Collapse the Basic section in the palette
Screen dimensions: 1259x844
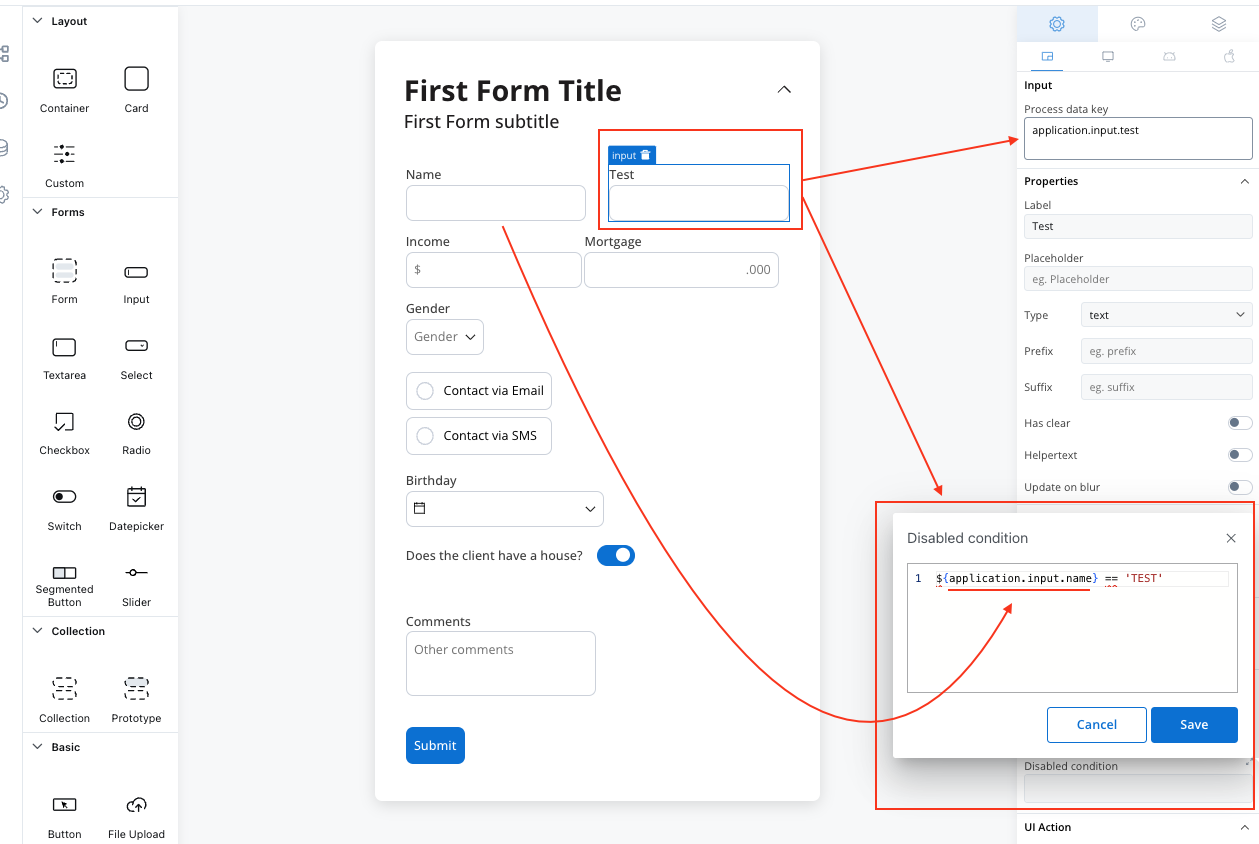(x=38, y=747)
